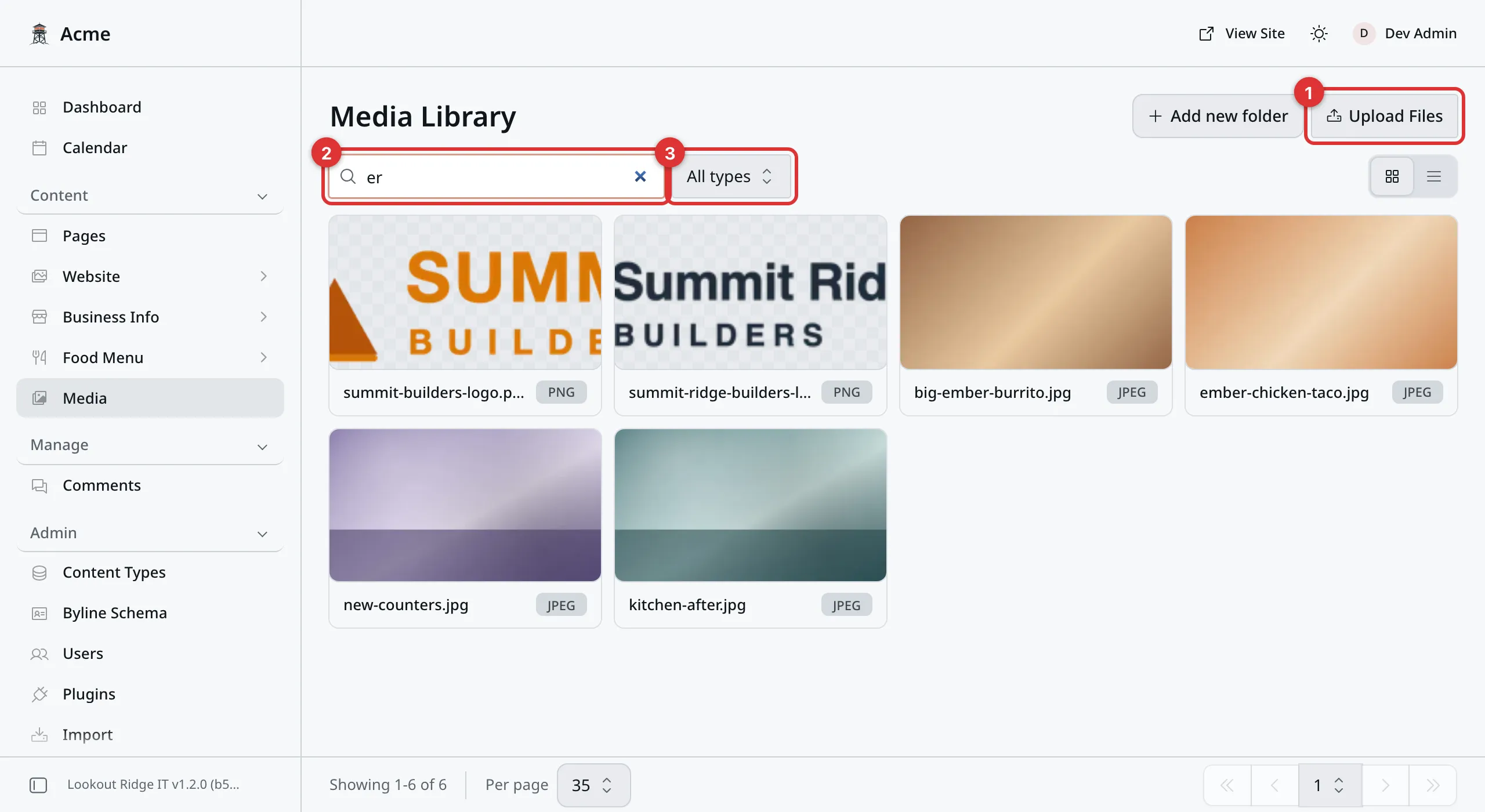Click the ember-chicken-taco.jpg file name

click(x=1284, y=393)
